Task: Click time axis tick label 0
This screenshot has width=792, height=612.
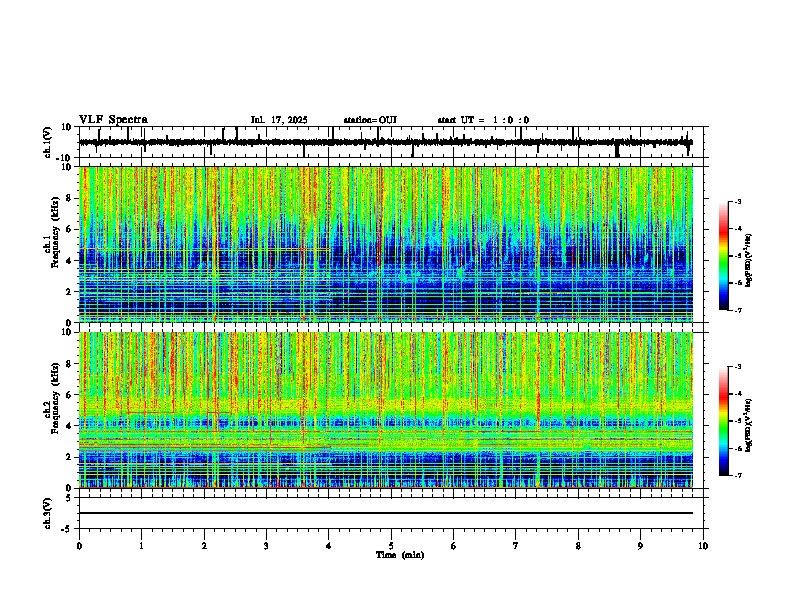Action: pos(79,546)
